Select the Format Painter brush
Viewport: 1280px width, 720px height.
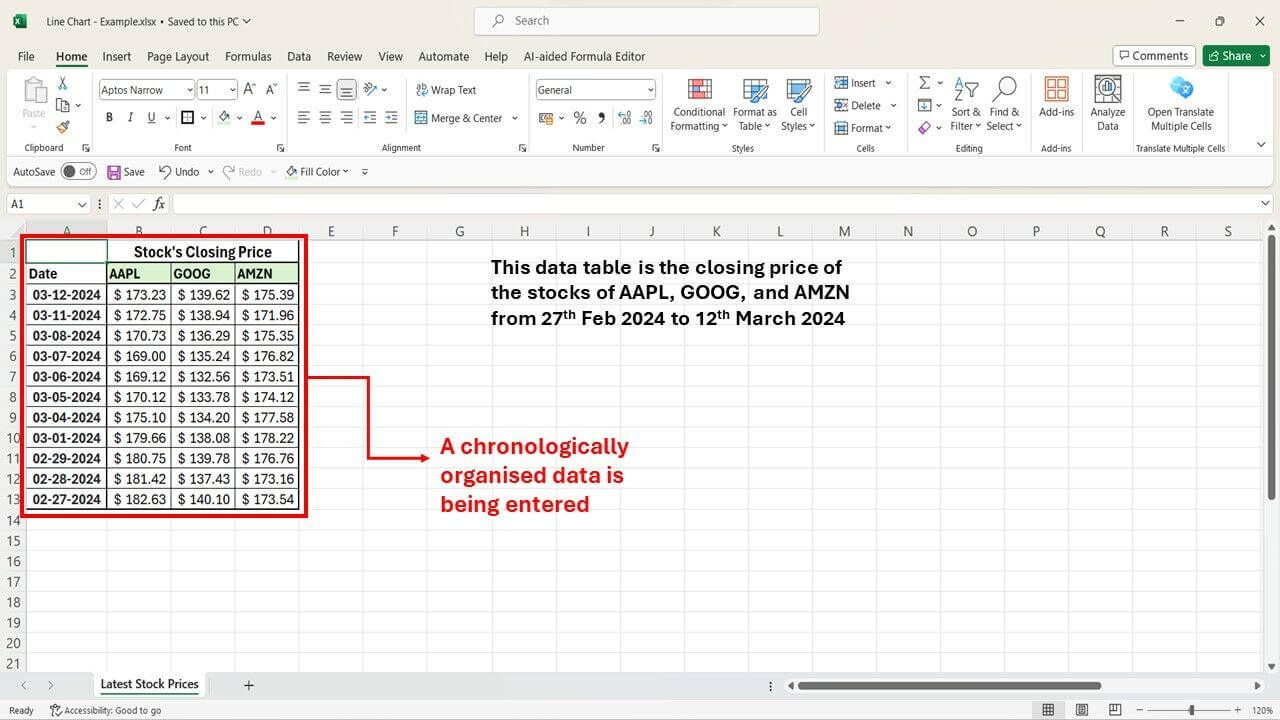(63, 127)
